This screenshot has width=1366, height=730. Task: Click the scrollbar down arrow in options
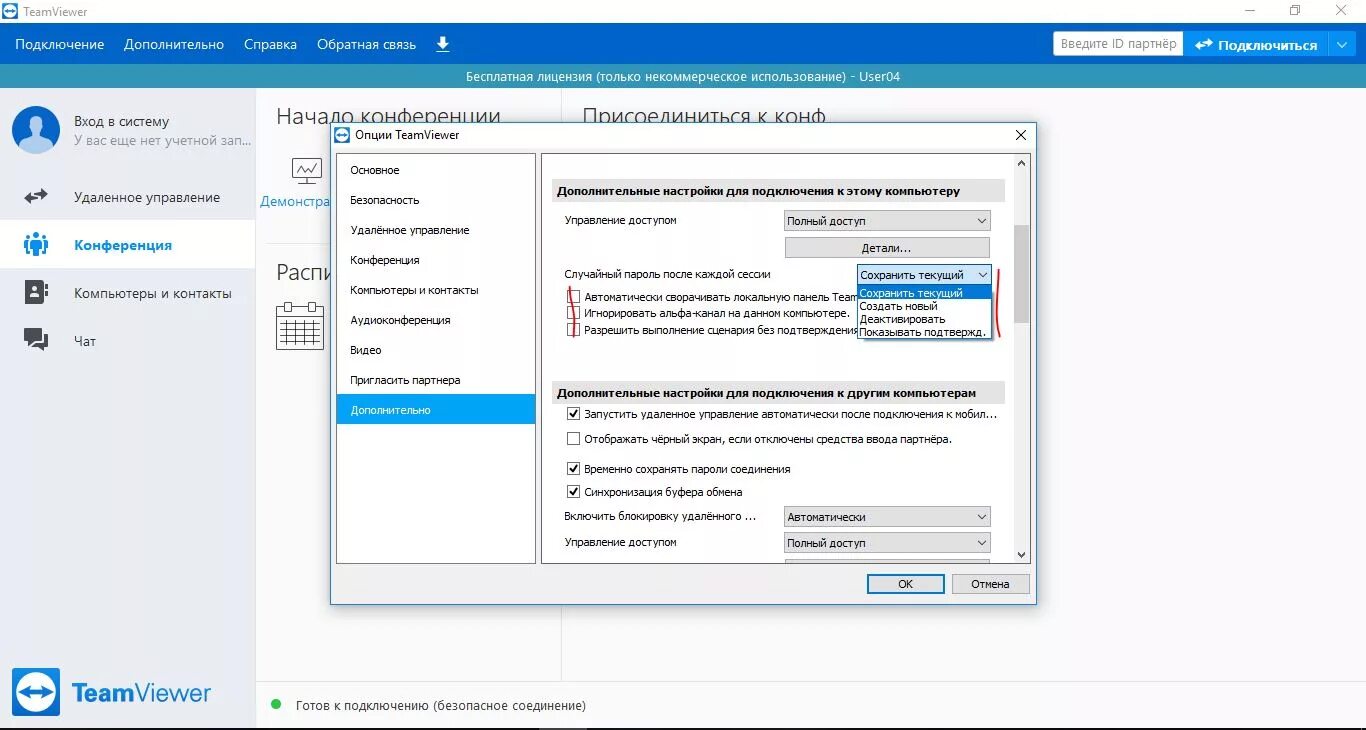(x=1021, y=555)
